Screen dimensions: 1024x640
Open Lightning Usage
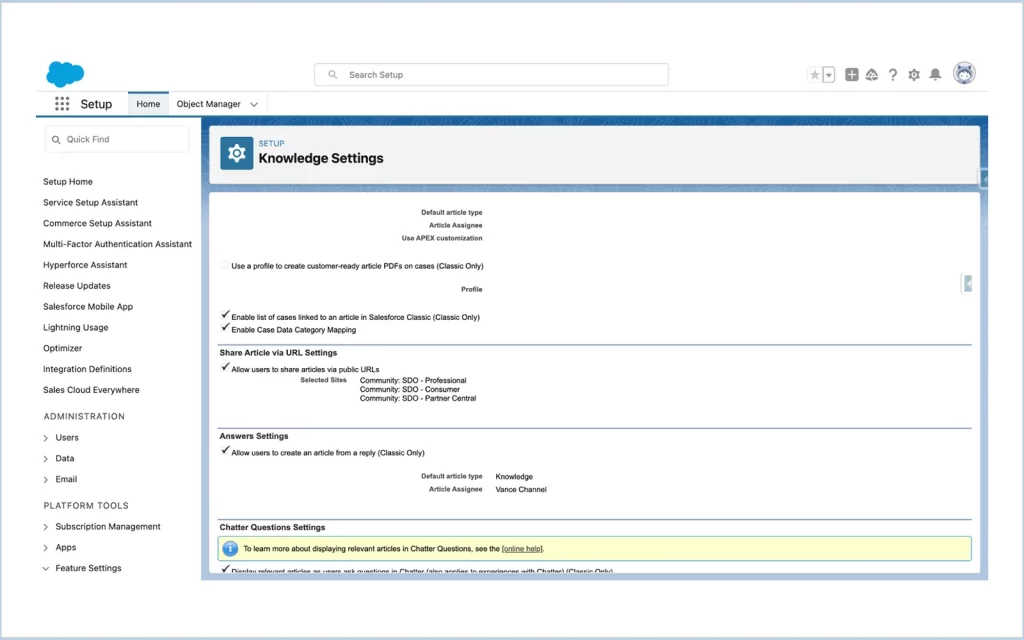[76, 327]
